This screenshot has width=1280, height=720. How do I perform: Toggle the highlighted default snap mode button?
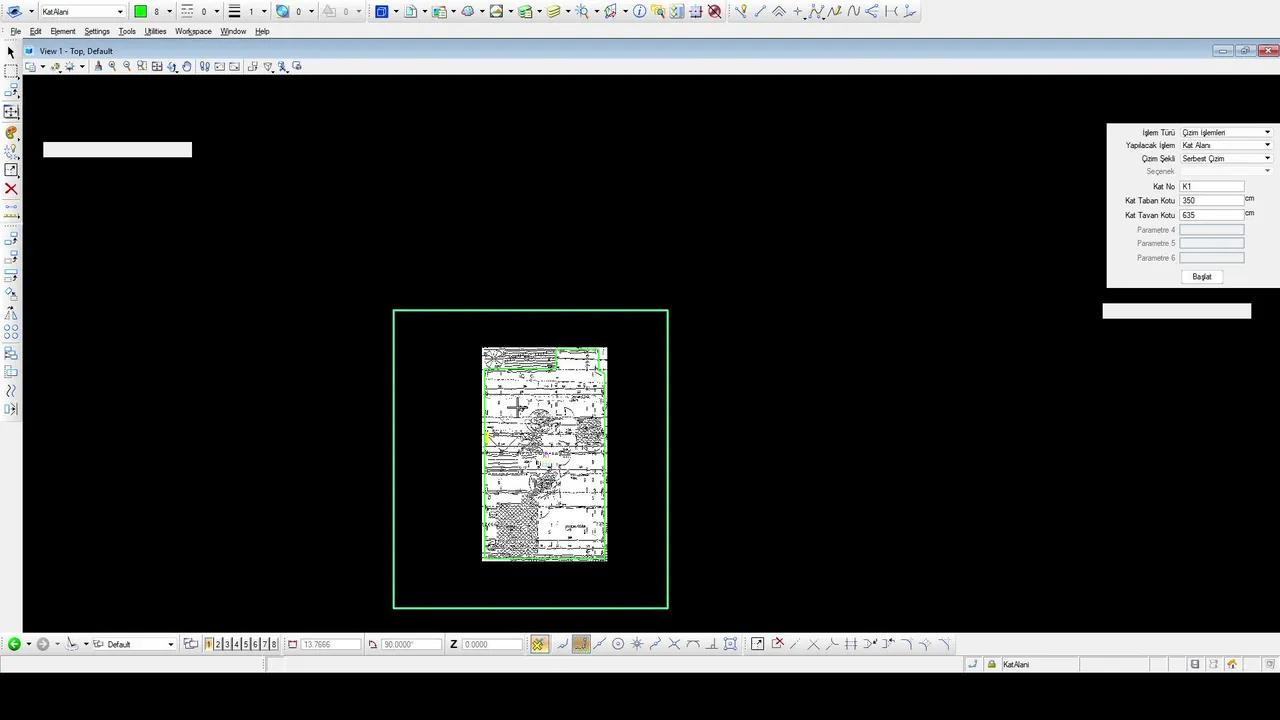click(x=581, y=644)
